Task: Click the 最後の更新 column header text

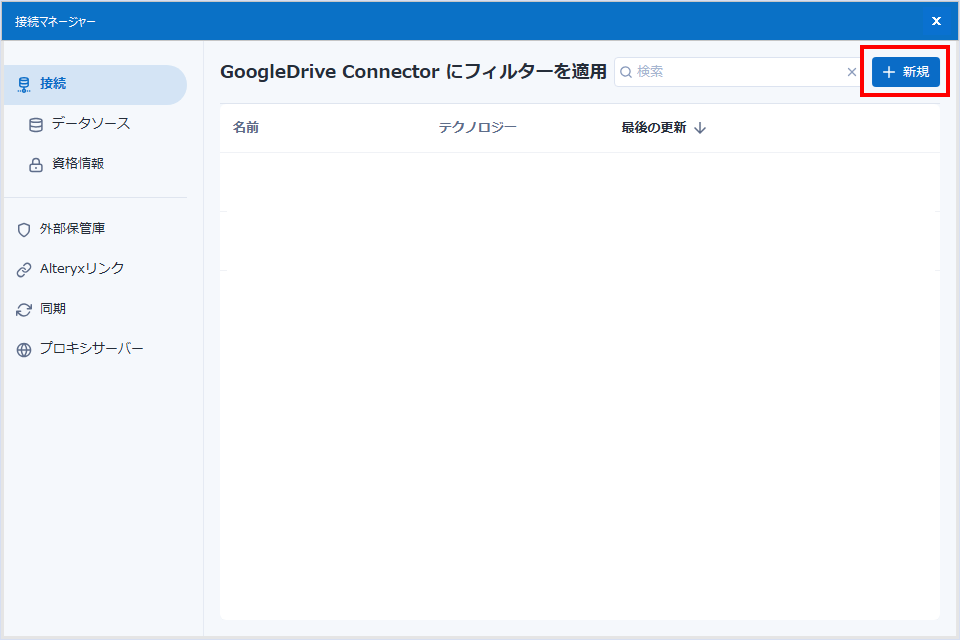Action: tap(653, 128)
